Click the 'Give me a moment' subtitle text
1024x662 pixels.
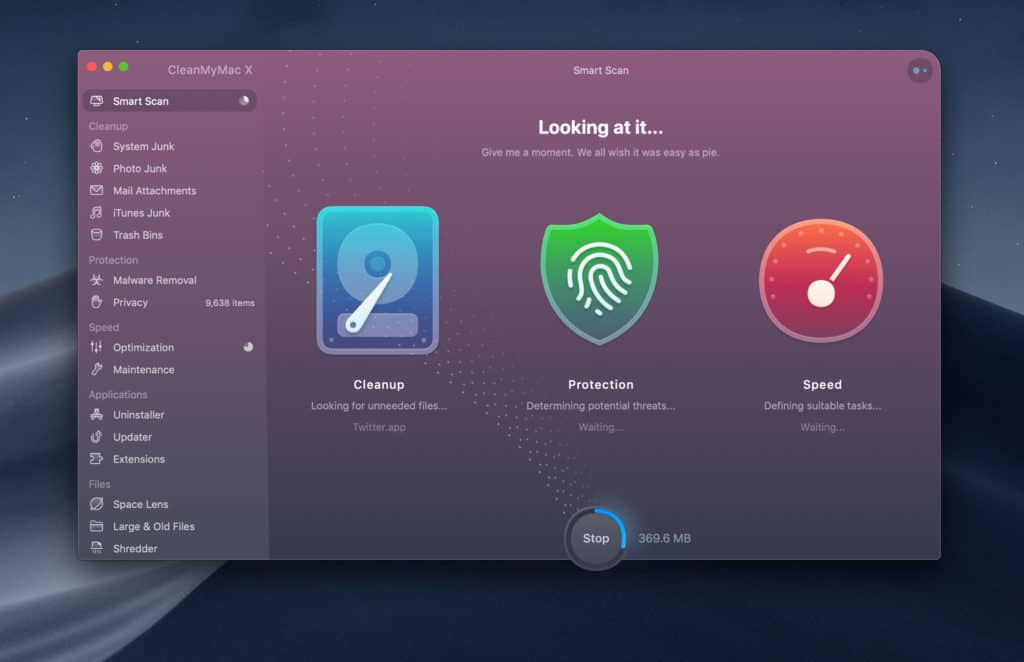[600, 152]
